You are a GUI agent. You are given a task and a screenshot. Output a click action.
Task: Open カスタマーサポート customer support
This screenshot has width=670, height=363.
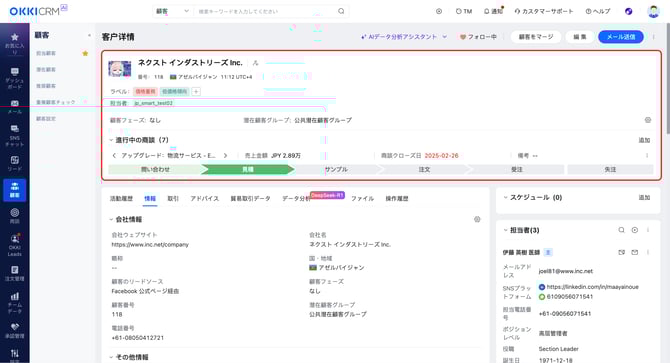544,12
